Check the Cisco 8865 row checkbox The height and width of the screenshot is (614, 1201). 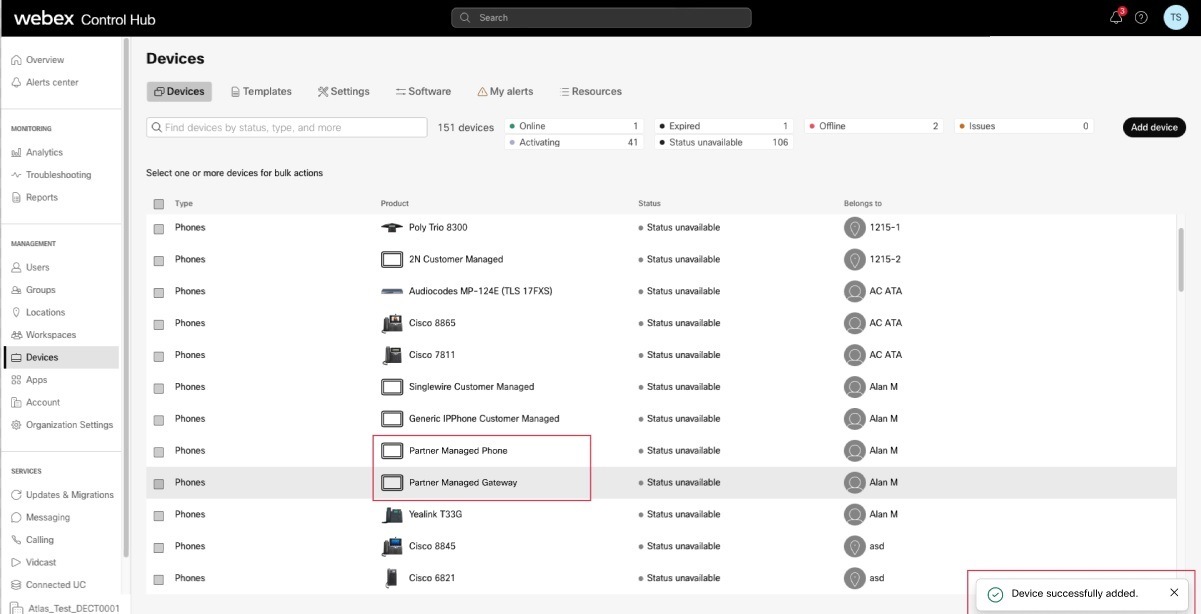point(158,323)
